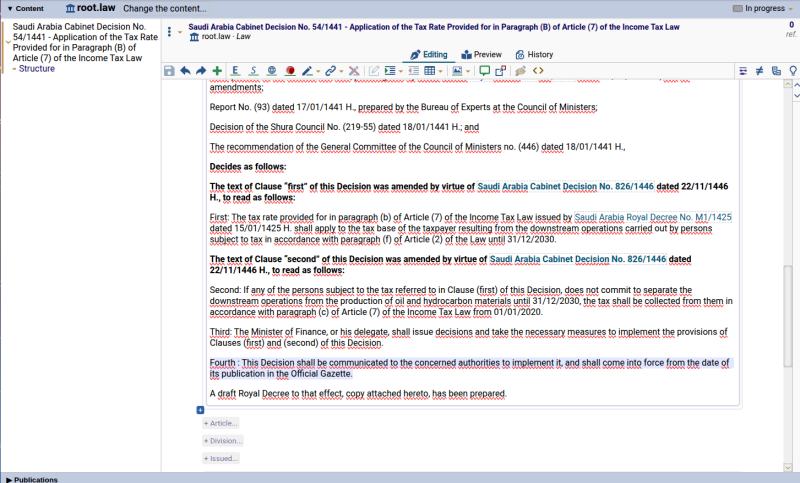Click the previous chevron above the scrollbar
The height and width of the screenshot is (483, 800).
tap(796, 85)
